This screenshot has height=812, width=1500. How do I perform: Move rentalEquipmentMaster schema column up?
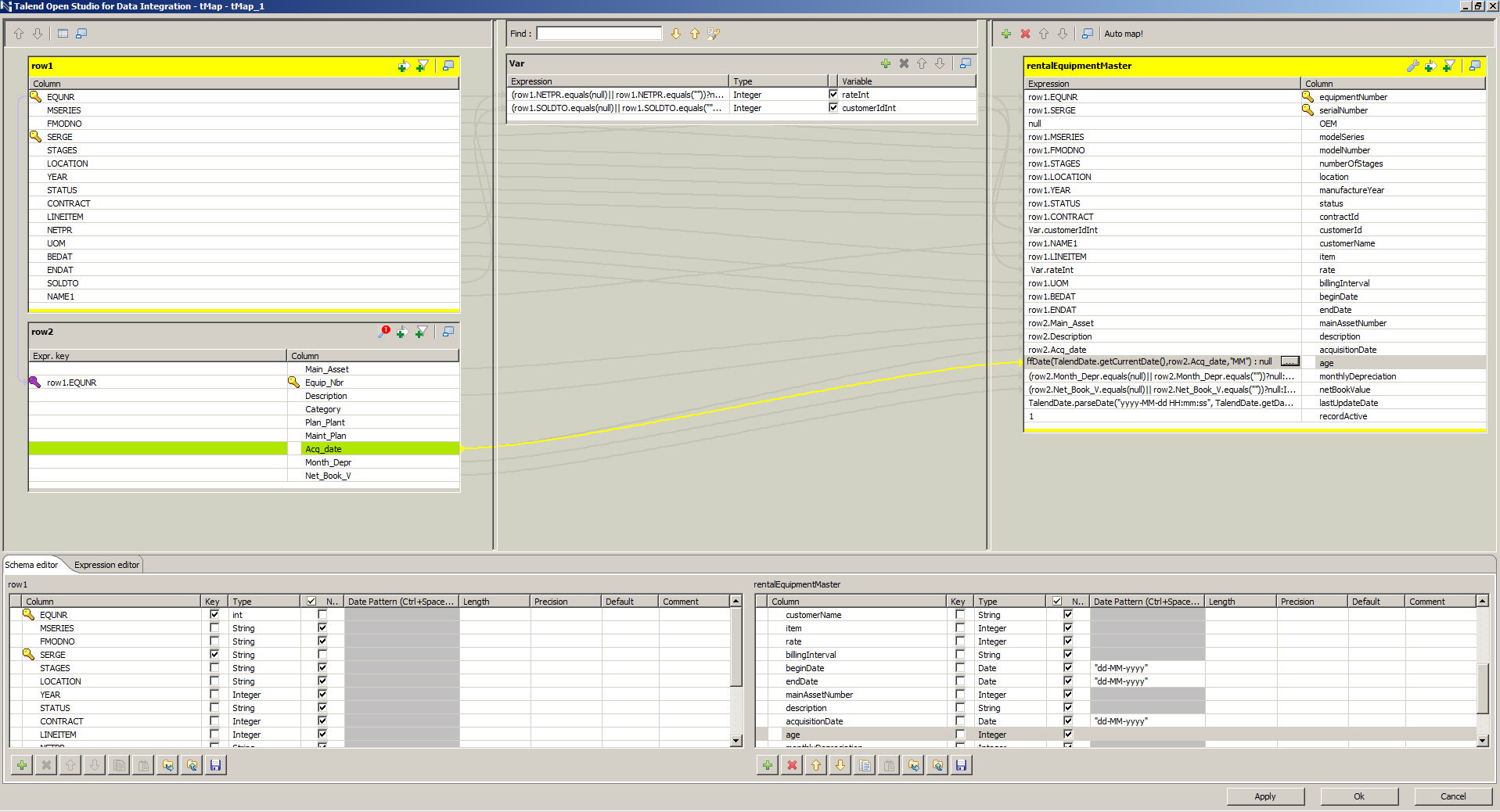[816, 765]
